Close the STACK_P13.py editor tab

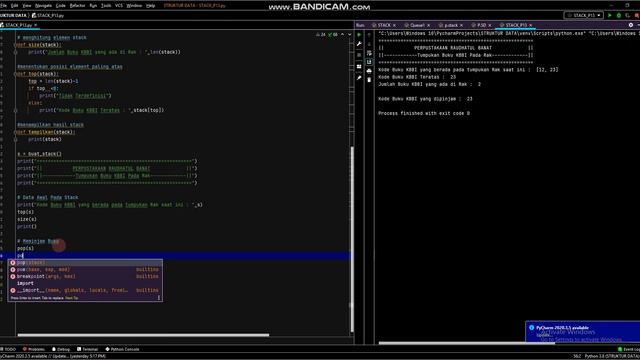point(36,25)
